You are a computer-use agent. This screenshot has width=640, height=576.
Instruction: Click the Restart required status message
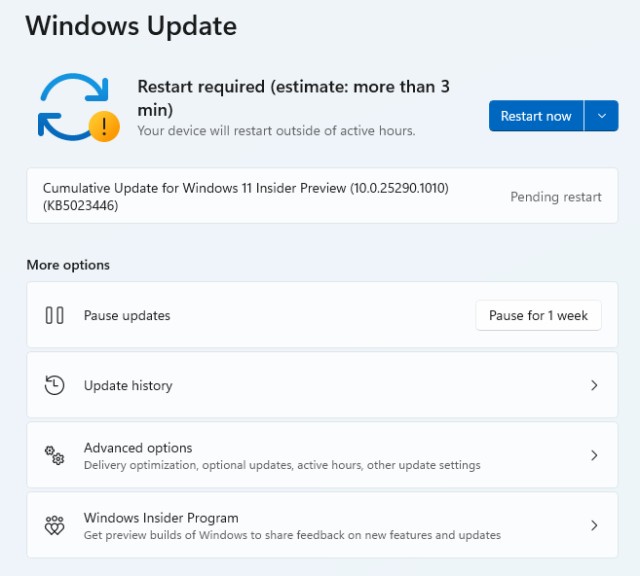[293, 97]
